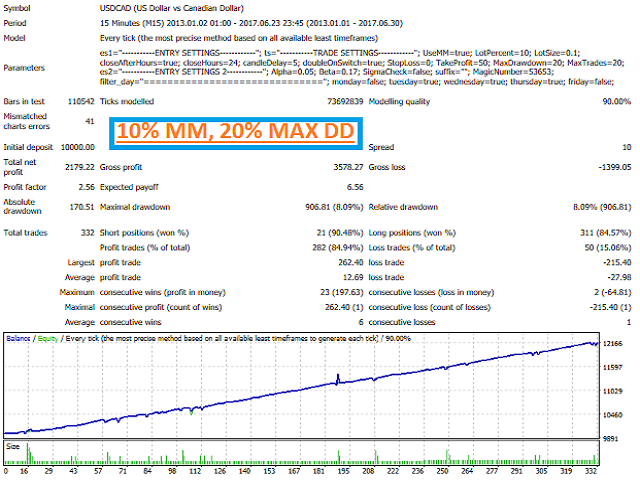Click Average consecutive wins value '6'
Screen dimensions: 640x480
pos(361,322)
